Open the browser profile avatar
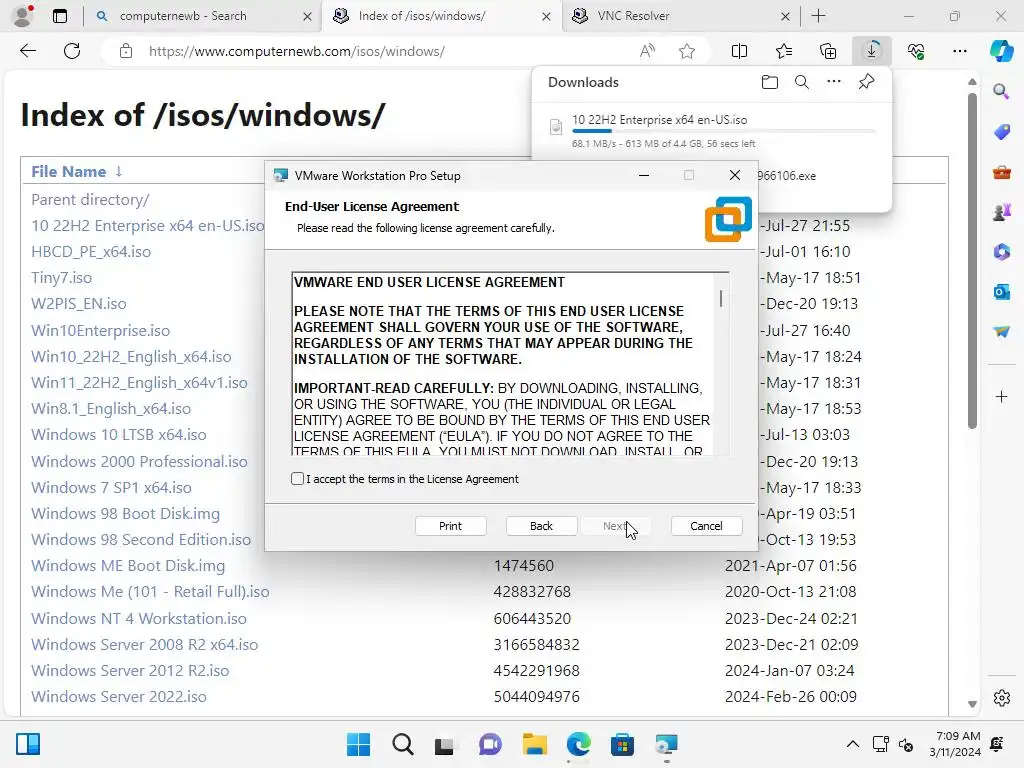 [23, 16]
